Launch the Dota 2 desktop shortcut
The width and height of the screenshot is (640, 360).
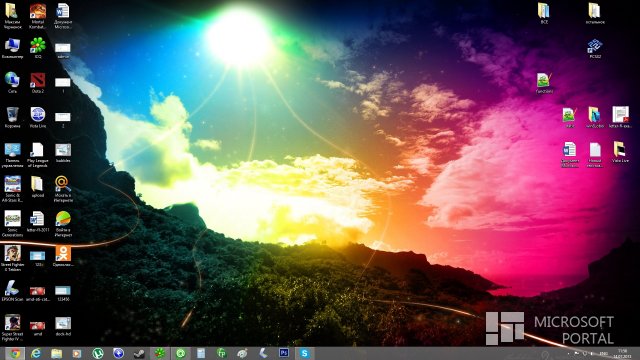38,83
